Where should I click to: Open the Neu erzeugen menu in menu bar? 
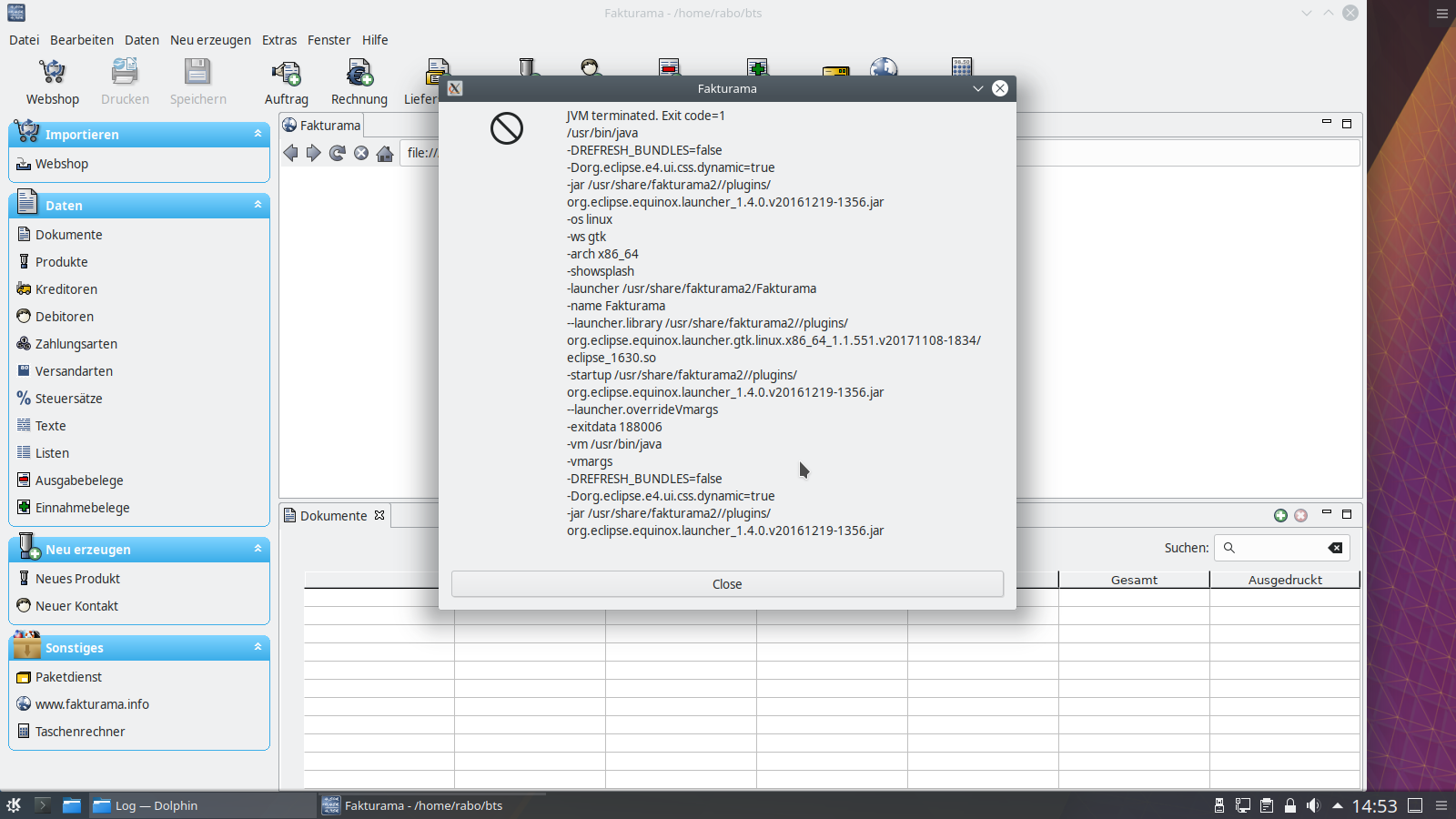click(210, 40)
